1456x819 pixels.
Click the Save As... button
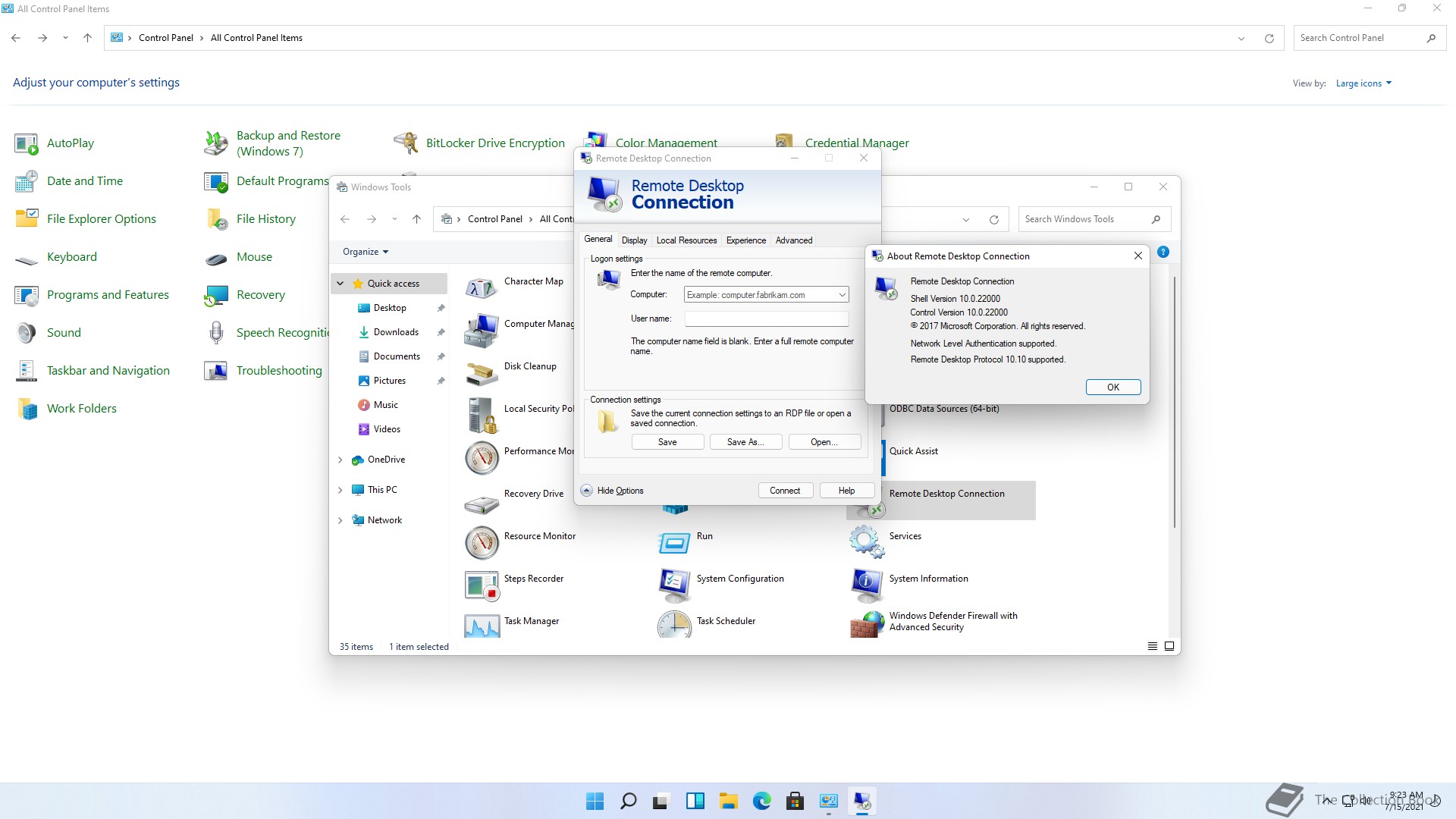pyautogui.click(x=745, y=442)
